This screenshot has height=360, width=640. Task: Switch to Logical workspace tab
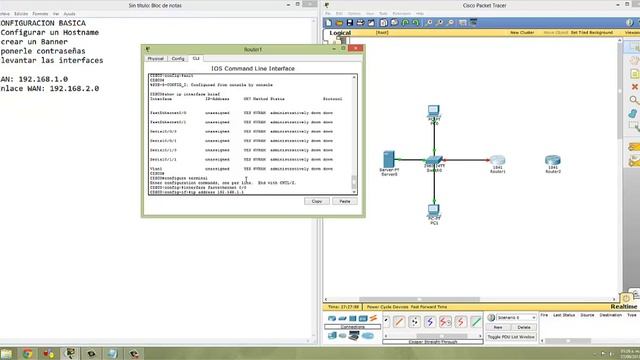[x=340, y=33]
